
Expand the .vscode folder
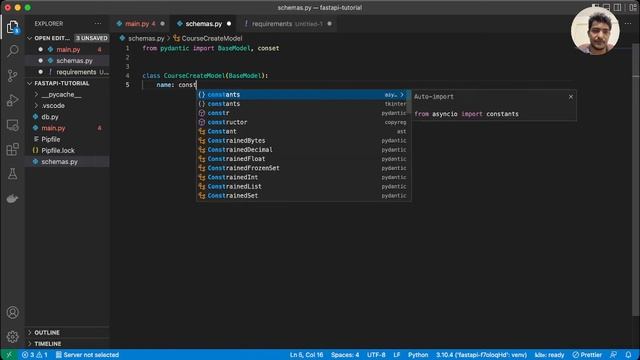53,106
